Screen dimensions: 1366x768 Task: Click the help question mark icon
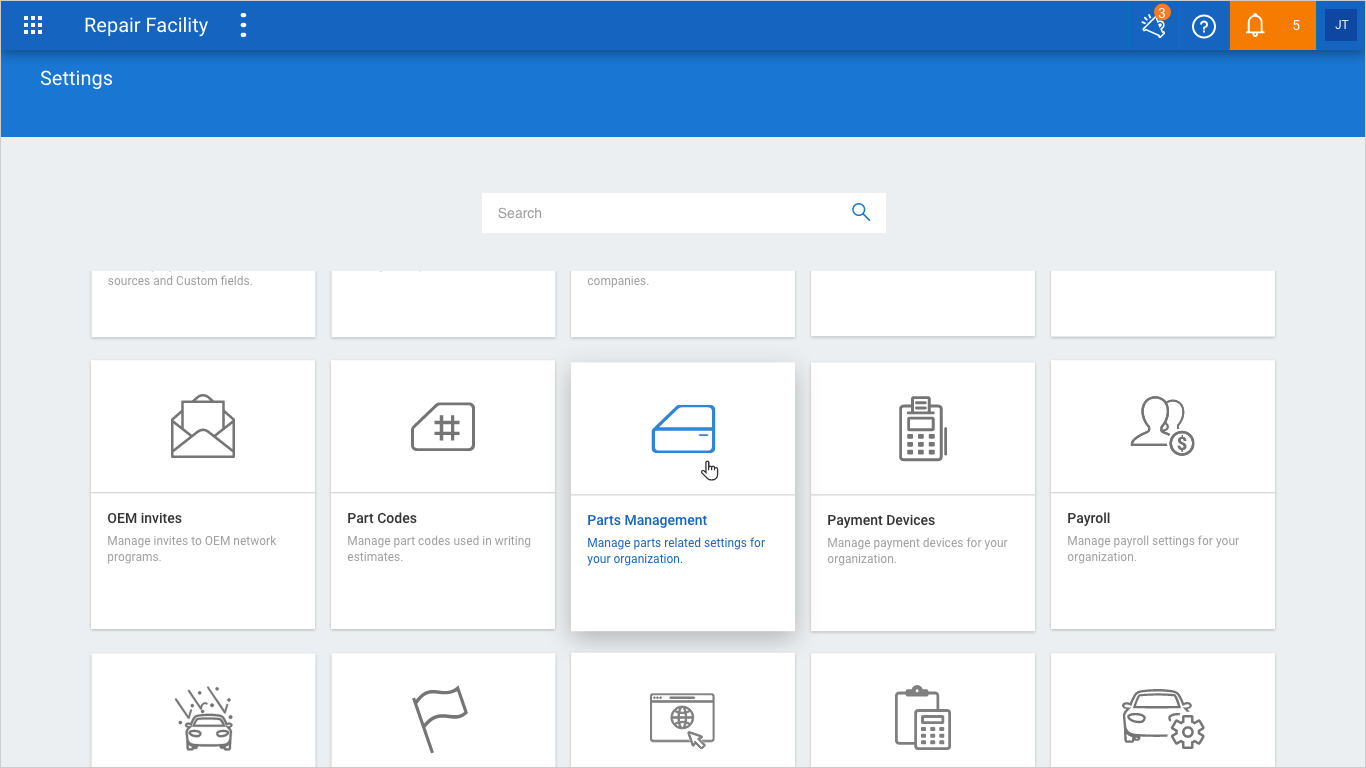pyautogui.click(x=1204, y=27)
